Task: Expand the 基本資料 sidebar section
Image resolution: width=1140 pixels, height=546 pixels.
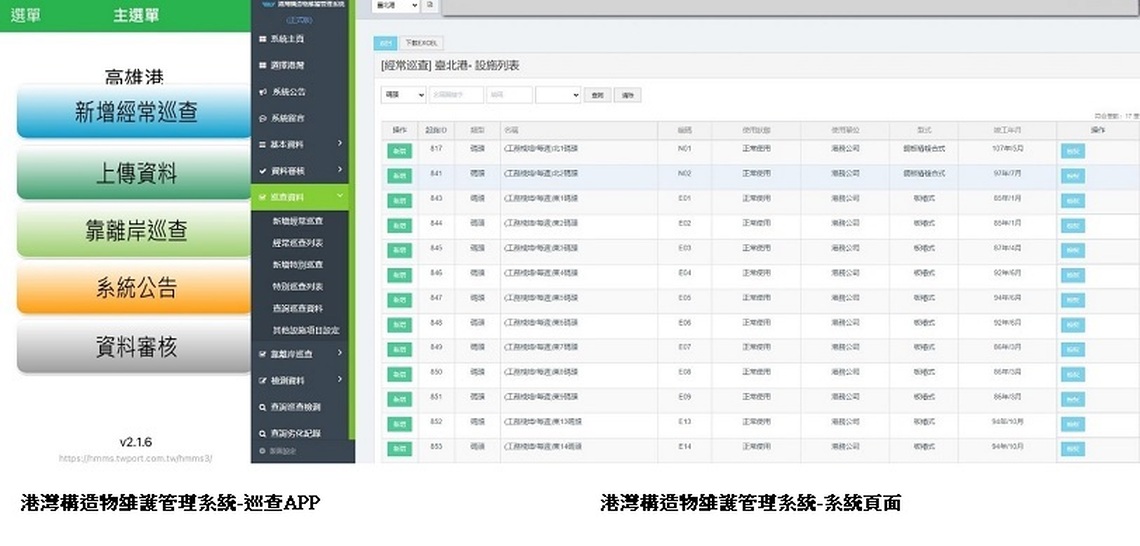Action: pyautogui.click(x=300, y=145)
